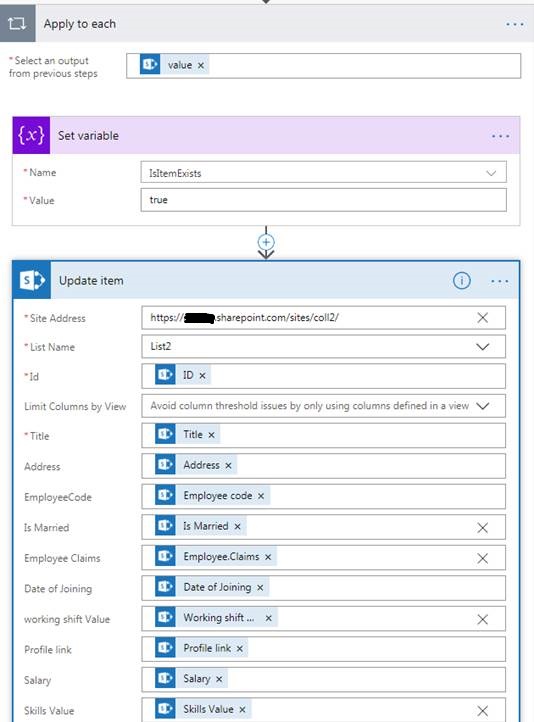Click inside the Date of Joining field
534x722 pixels.
point(323,588)
